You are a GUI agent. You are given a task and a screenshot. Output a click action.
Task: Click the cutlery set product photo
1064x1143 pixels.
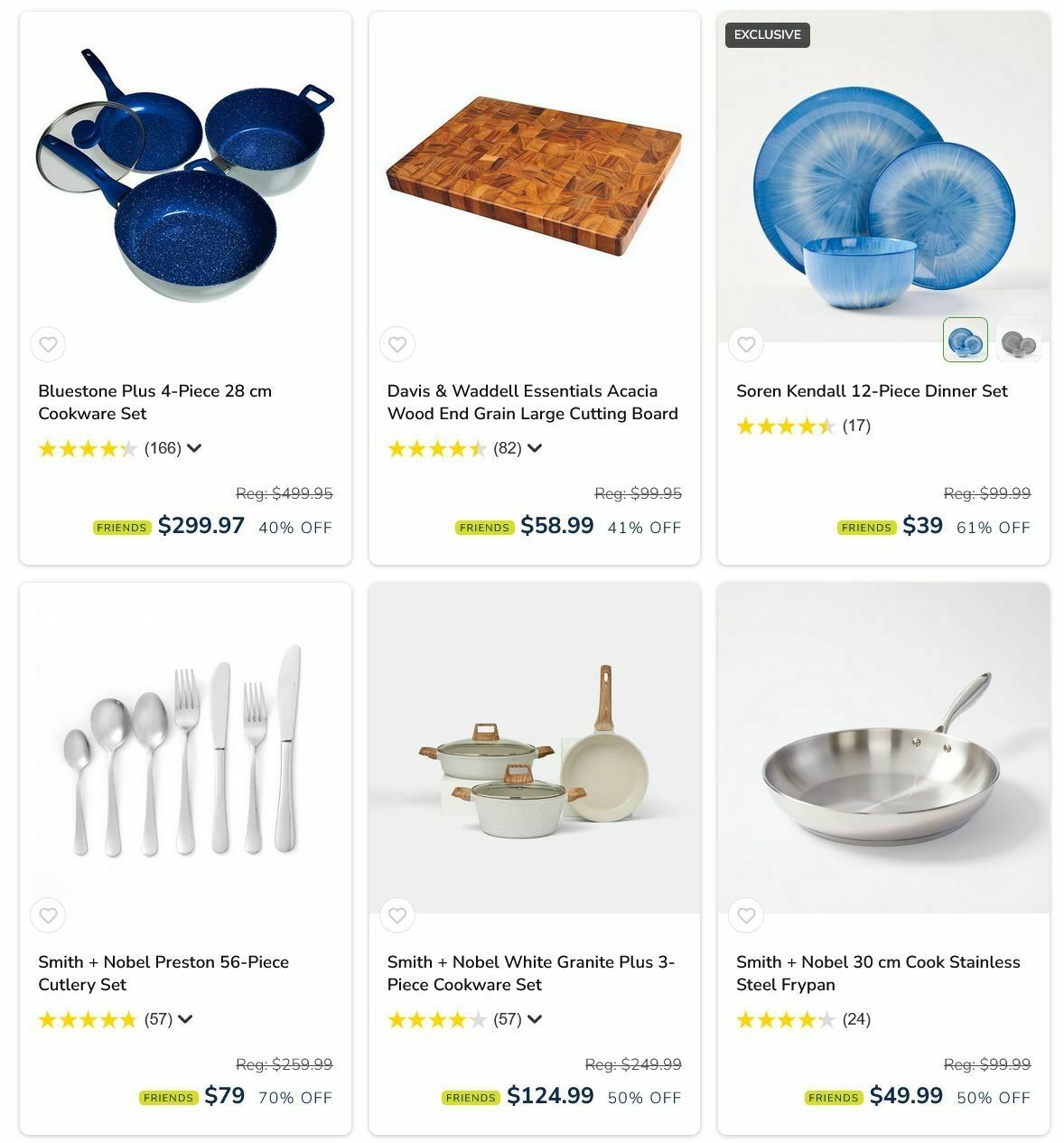tap(185, 748)
